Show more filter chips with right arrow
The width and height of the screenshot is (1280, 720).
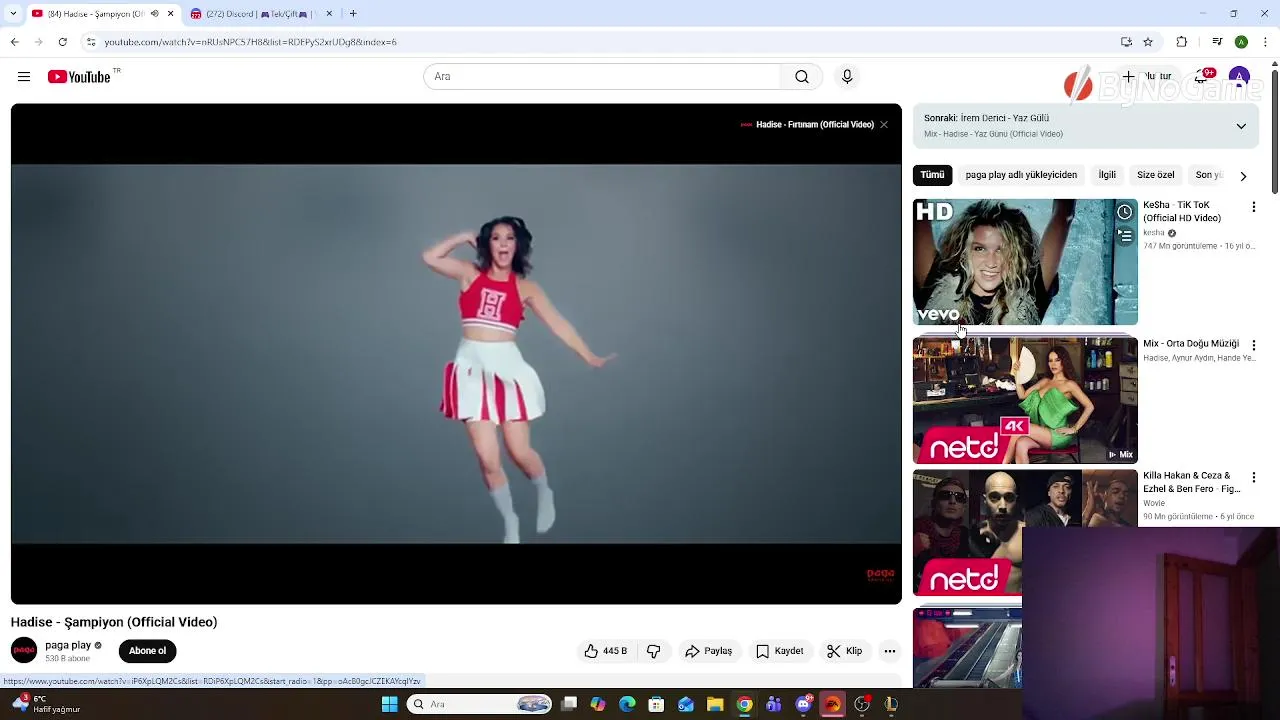1243,176
